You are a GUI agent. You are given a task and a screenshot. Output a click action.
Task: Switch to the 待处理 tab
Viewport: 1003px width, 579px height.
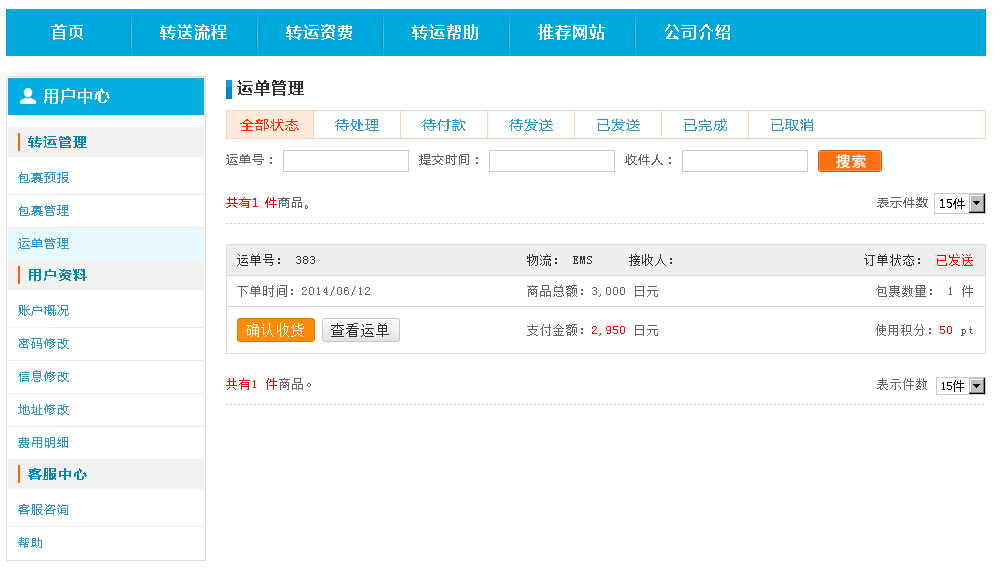(x=357, y=124)
